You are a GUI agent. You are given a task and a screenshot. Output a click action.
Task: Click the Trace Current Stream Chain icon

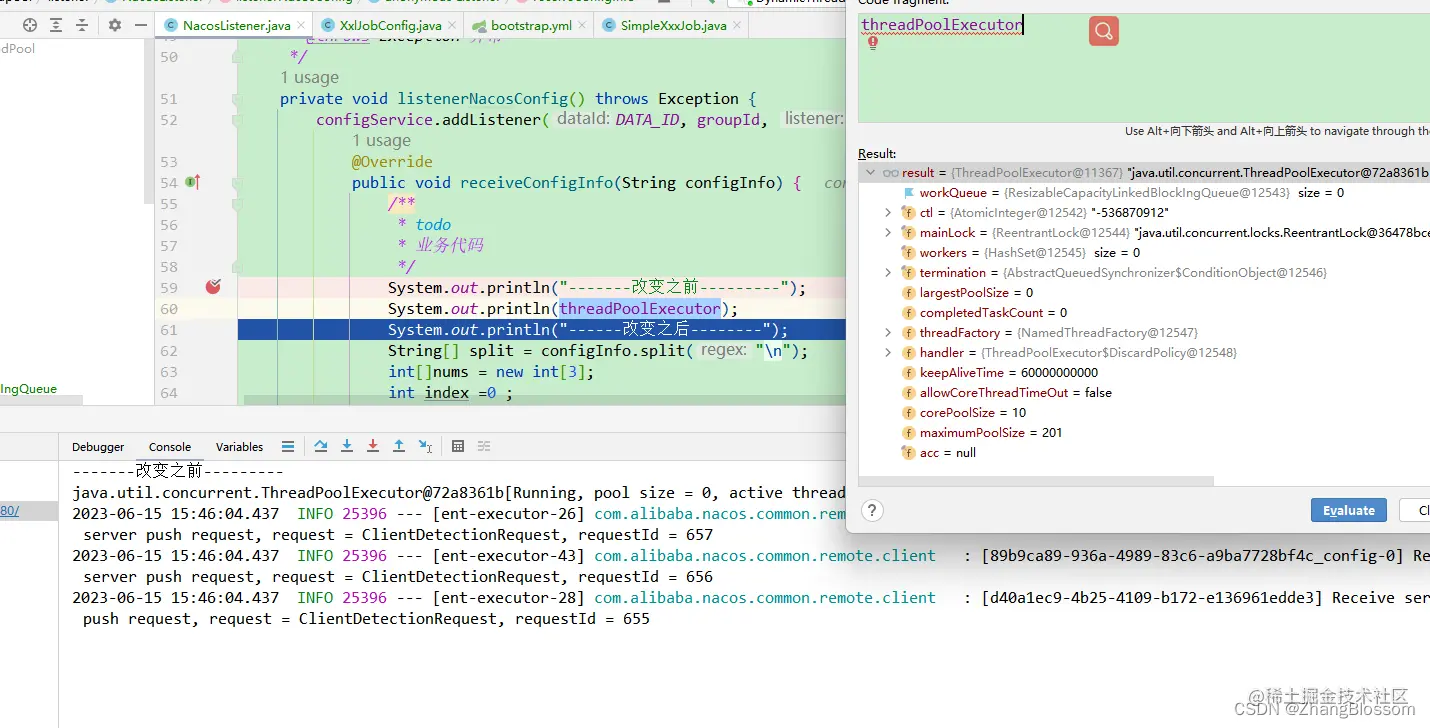[x=484, y=446]
